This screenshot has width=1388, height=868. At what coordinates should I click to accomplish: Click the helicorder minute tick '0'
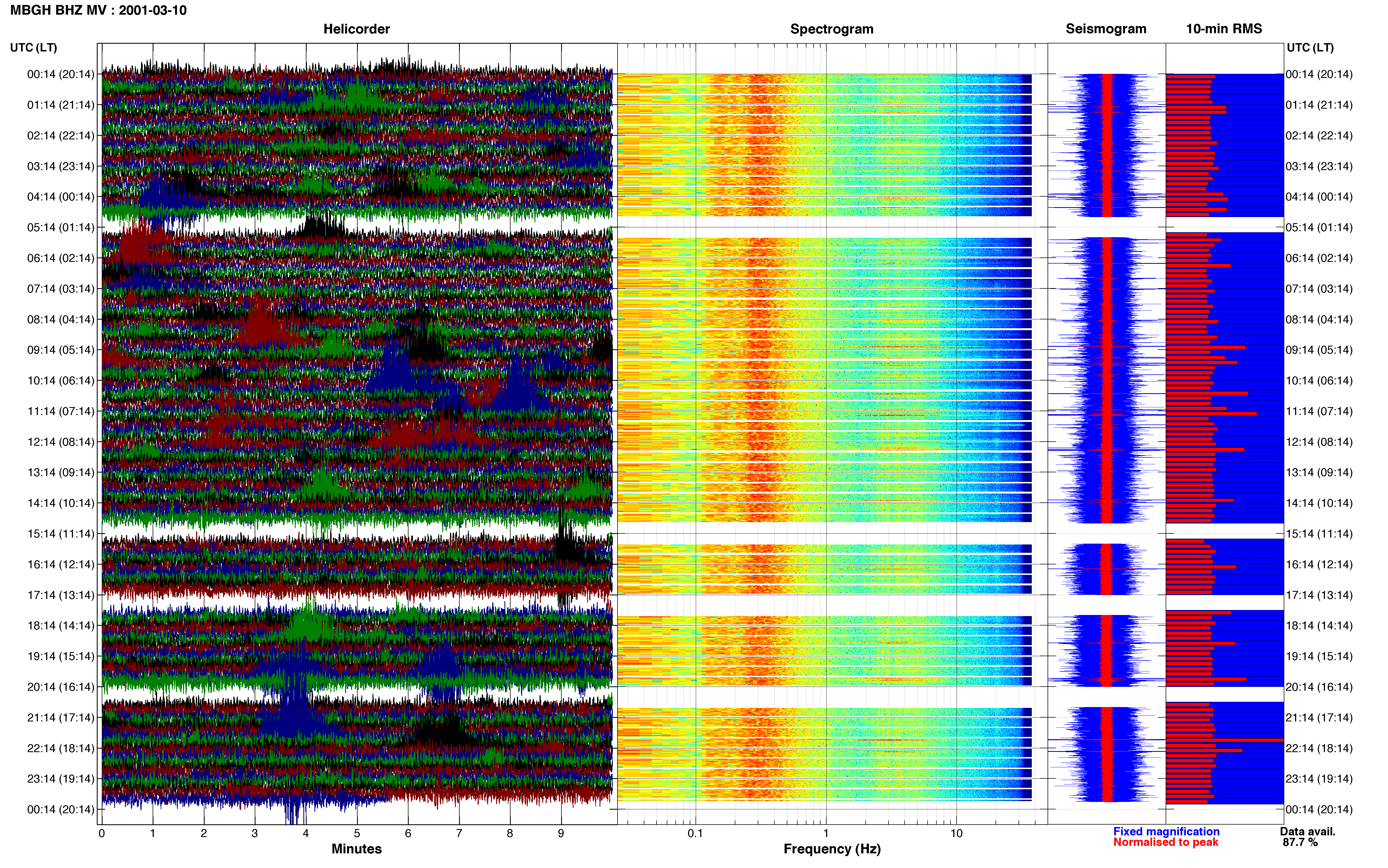(x=101, y=833)
